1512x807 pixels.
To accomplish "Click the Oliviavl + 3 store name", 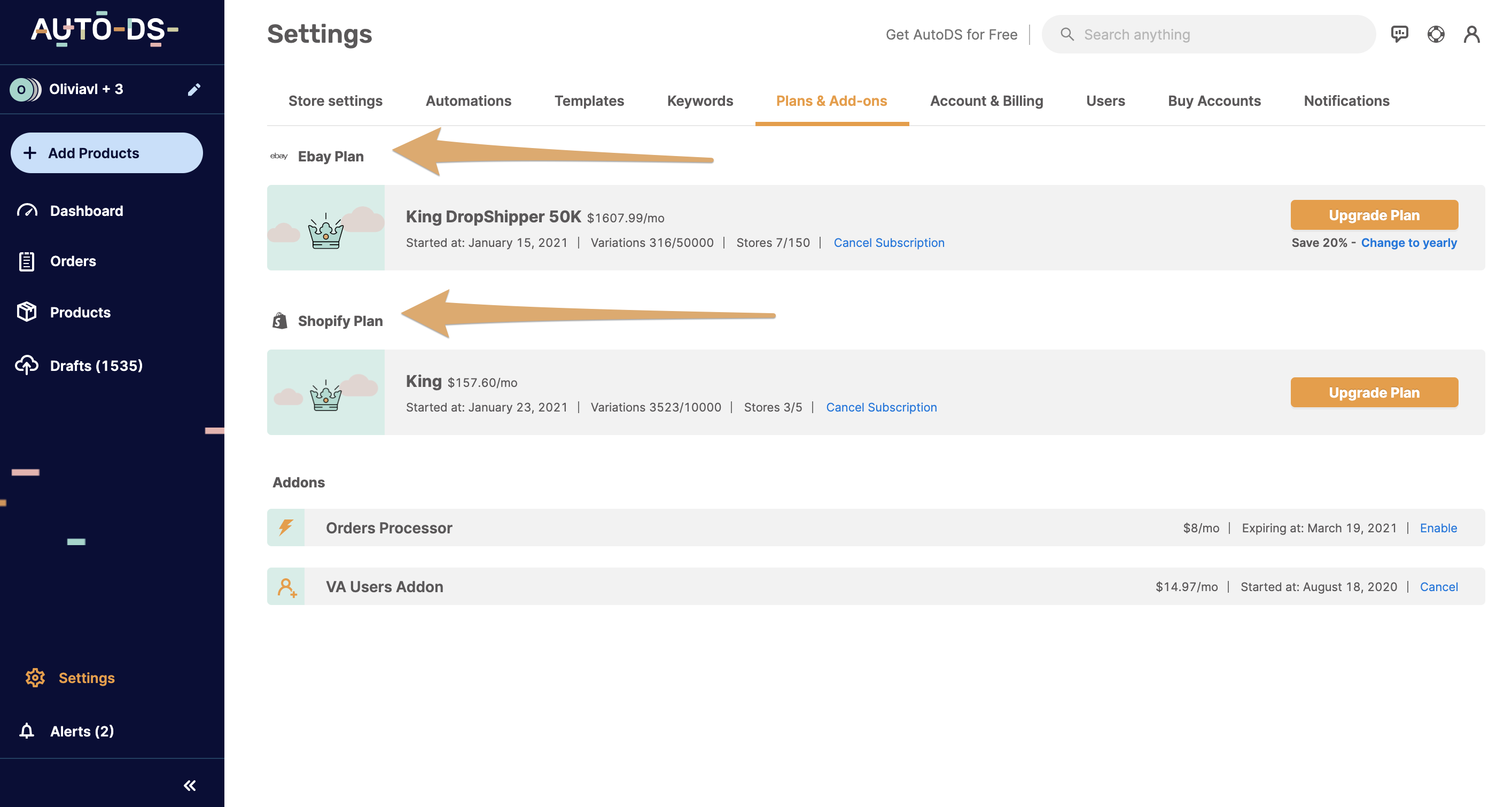I will click(x=85, y=89).
